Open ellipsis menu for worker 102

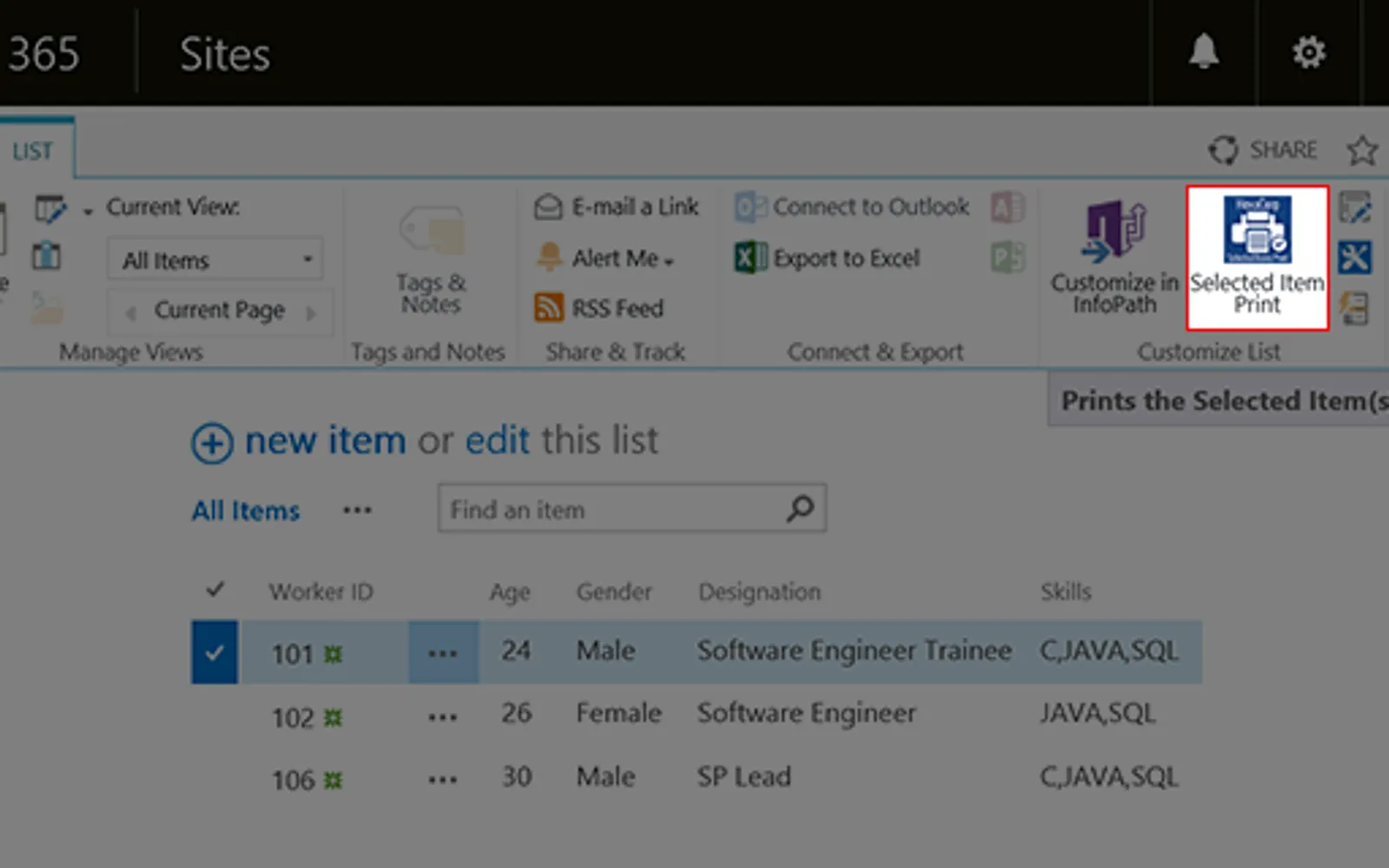click(443, 717)
